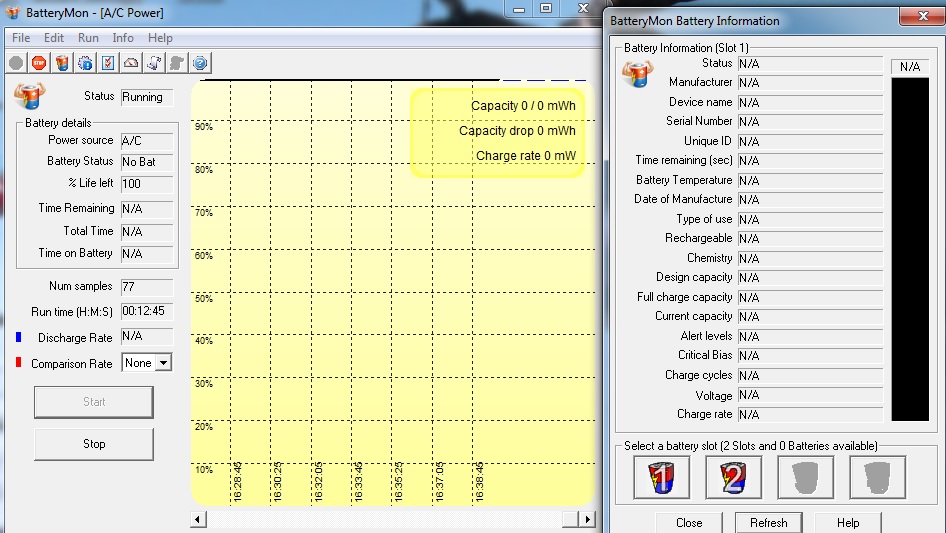Click the Design capacity field in Battery Information
946x533 pixels.
(810, 278)
